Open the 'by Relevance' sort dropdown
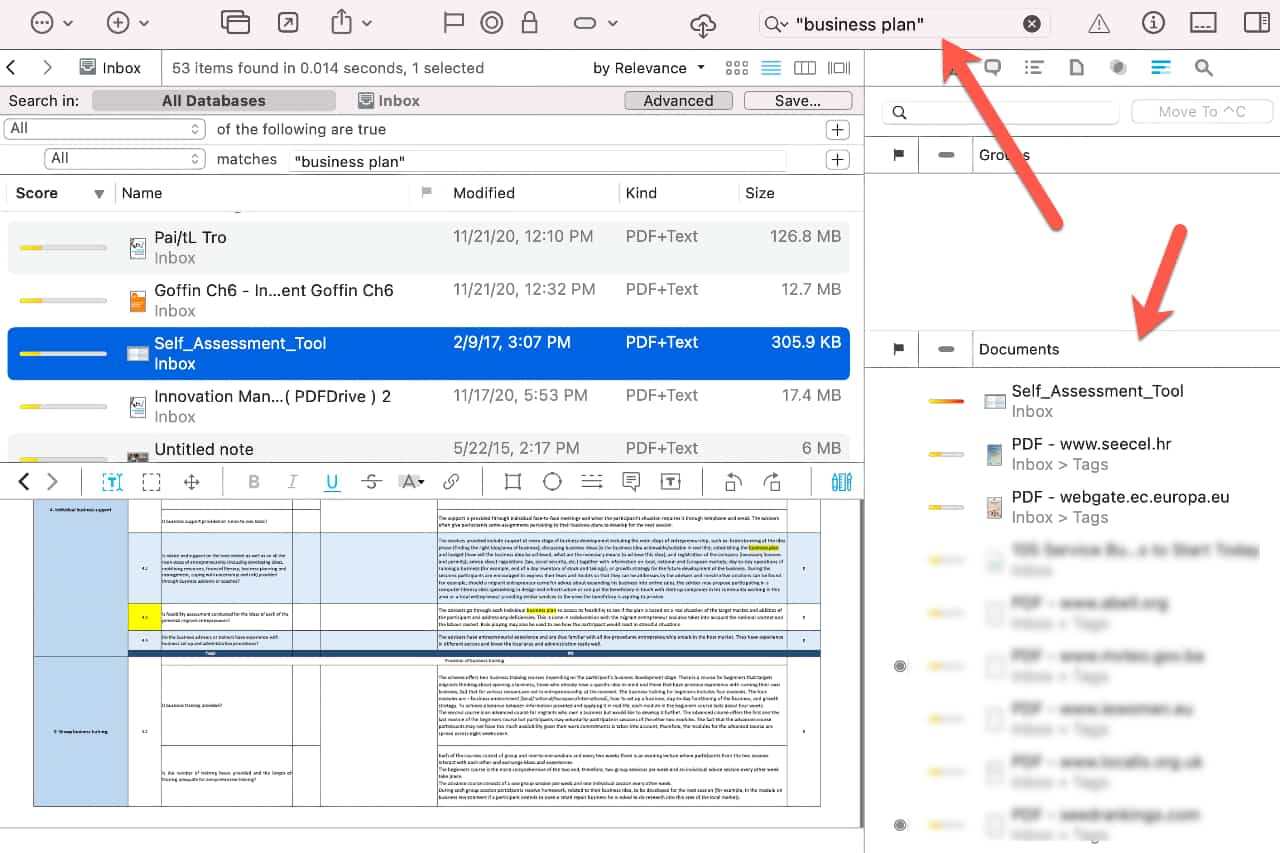 648,68
